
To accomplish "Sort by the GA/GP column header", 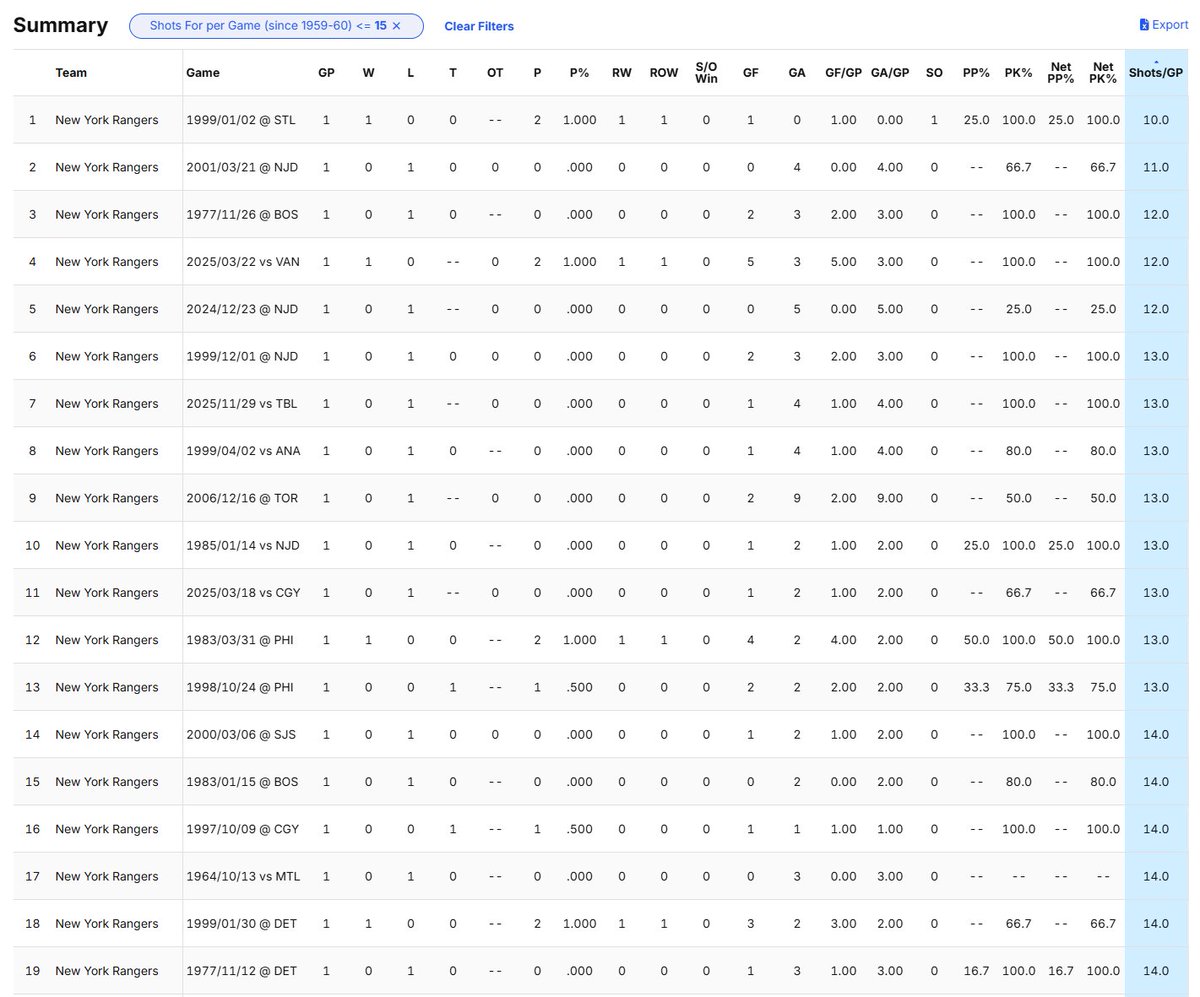I will tap(890, 73).
